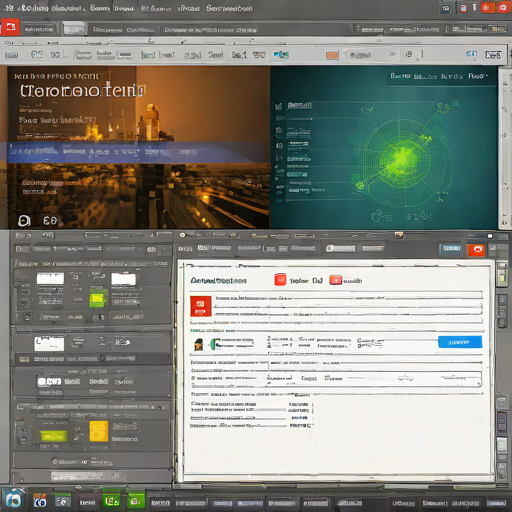512x512 pixels.
Task: Select the white thumbnail in the upper gray panel
Action: coord(50,278)
